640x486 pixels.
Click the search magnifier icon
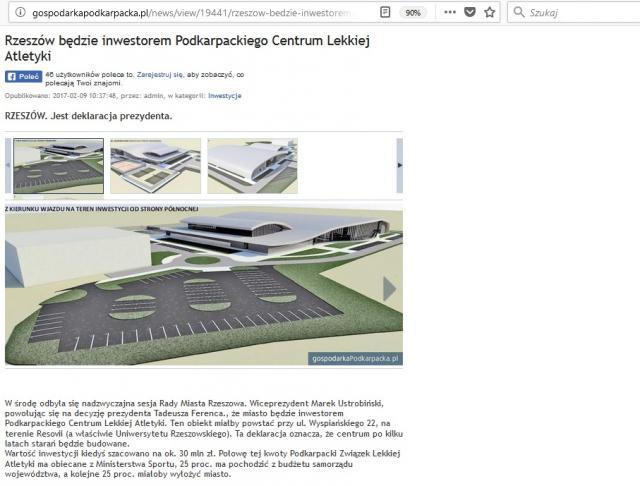tap(521, 12)
